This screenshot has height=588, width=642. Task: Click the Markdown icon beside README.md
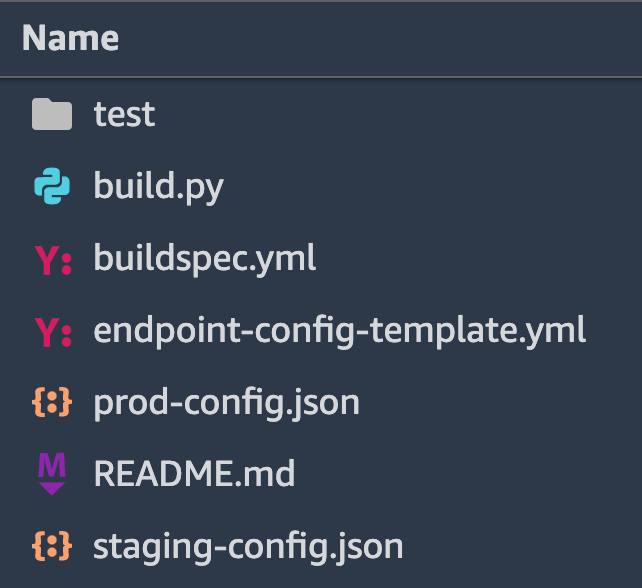52,474
